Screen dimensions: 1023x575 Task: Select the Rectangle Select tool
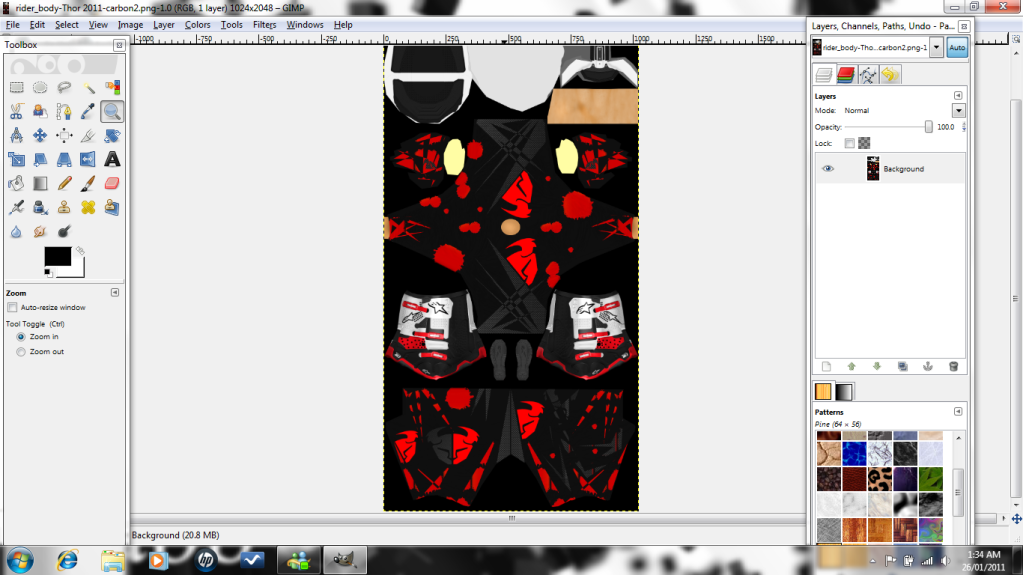coord(16,87)
